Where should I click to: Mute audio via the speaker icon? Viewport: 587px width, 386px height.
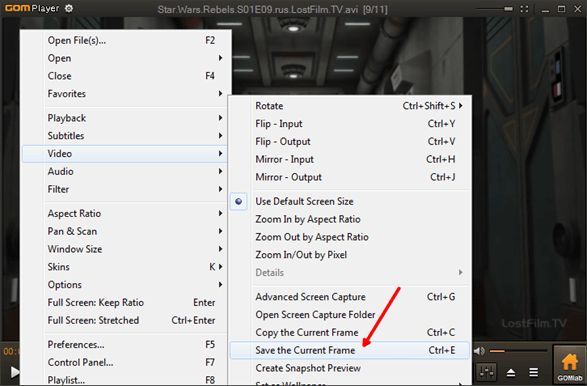click(x=479, y=351)
